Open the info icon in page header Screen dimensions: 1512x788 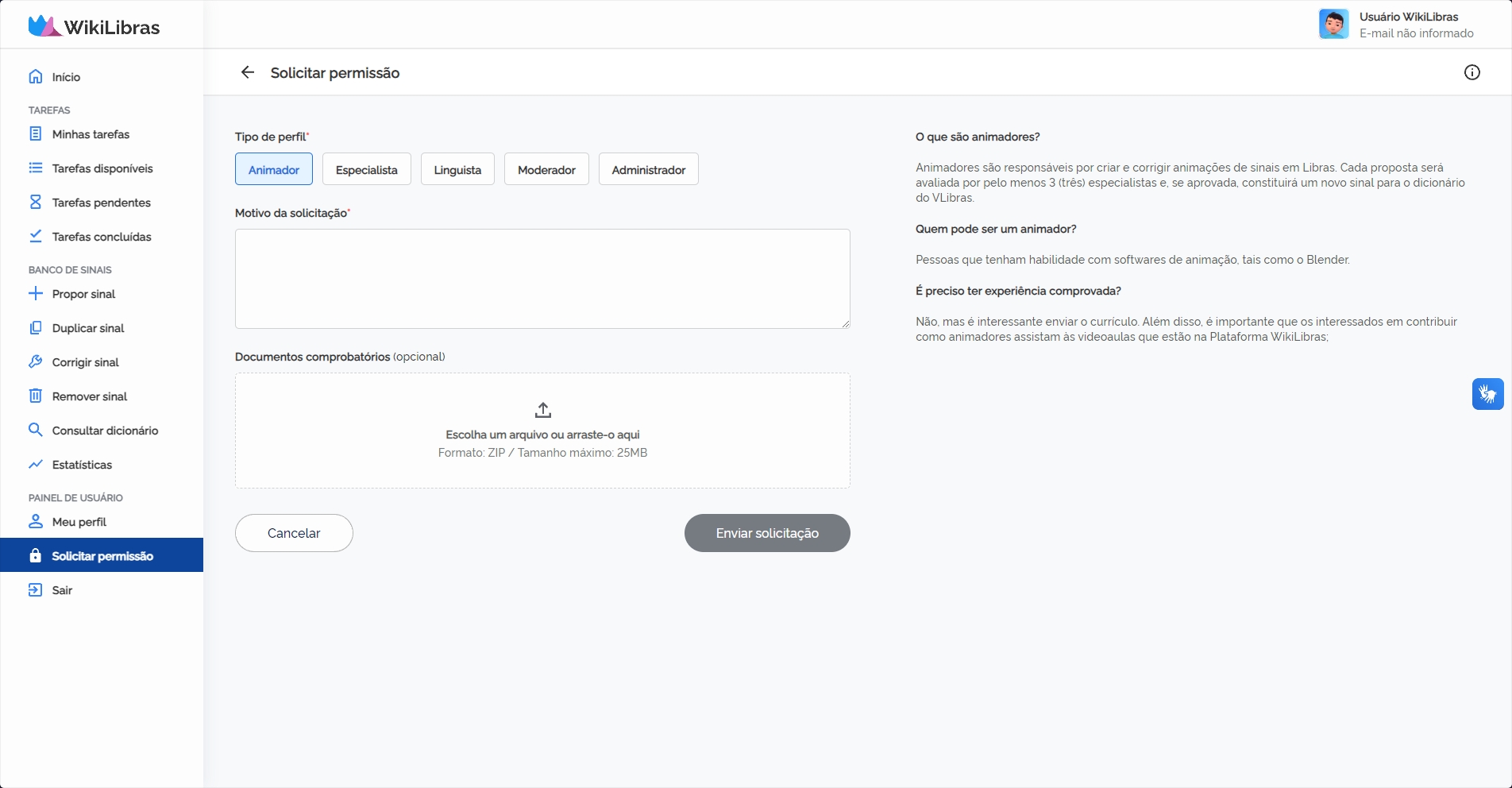pos(1471,72)
